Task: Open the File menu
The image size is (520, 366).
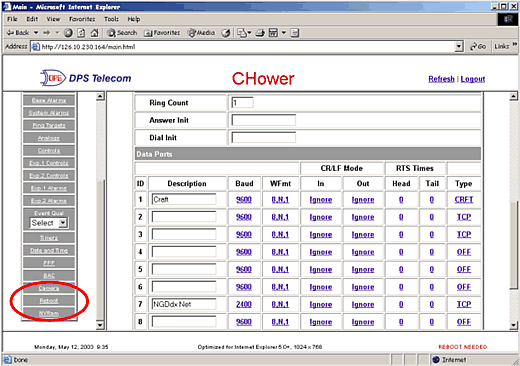Action: (x=12, y=19)
